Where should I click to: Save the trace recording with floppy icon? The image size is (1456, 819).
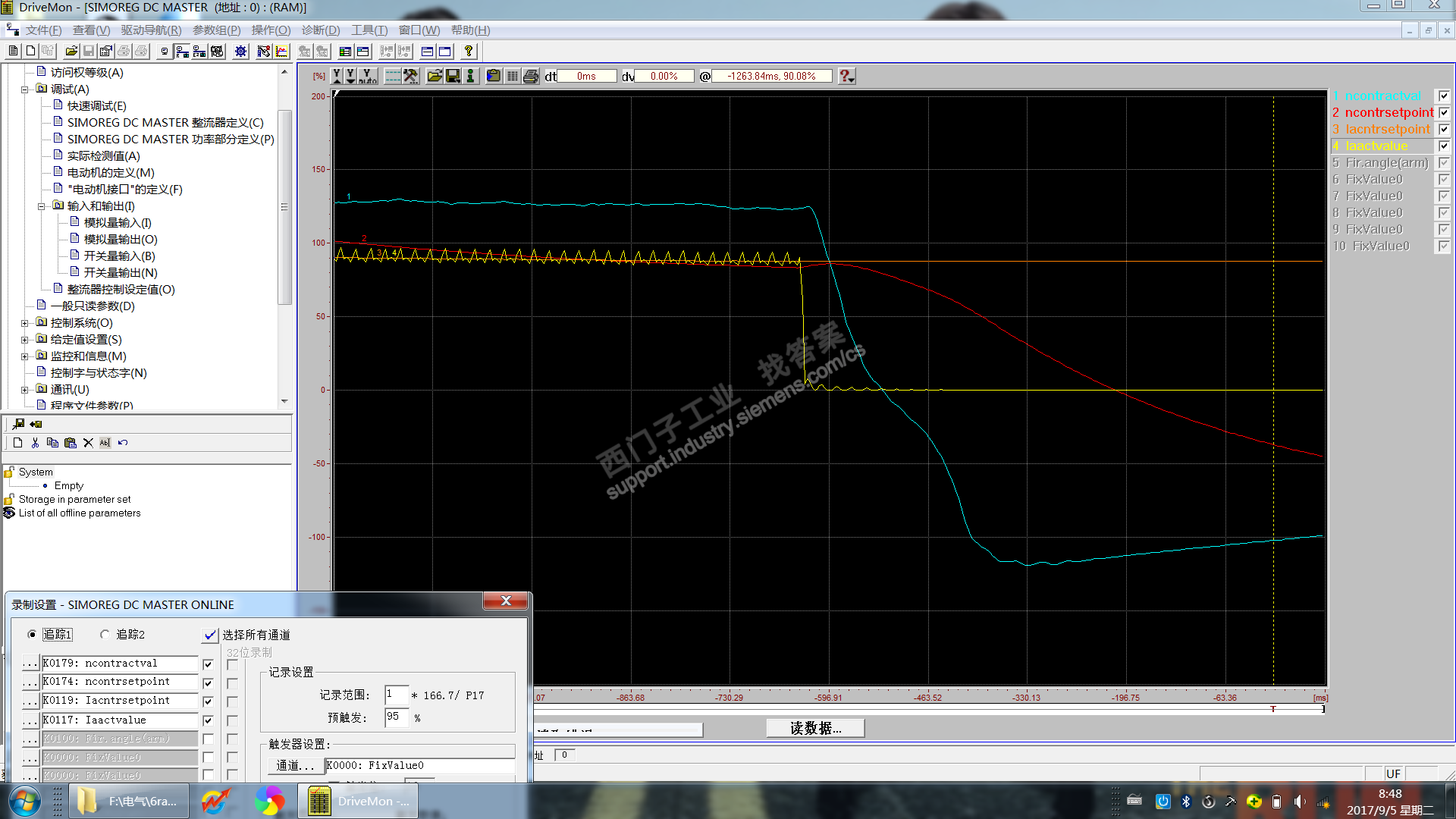point(453,76)
